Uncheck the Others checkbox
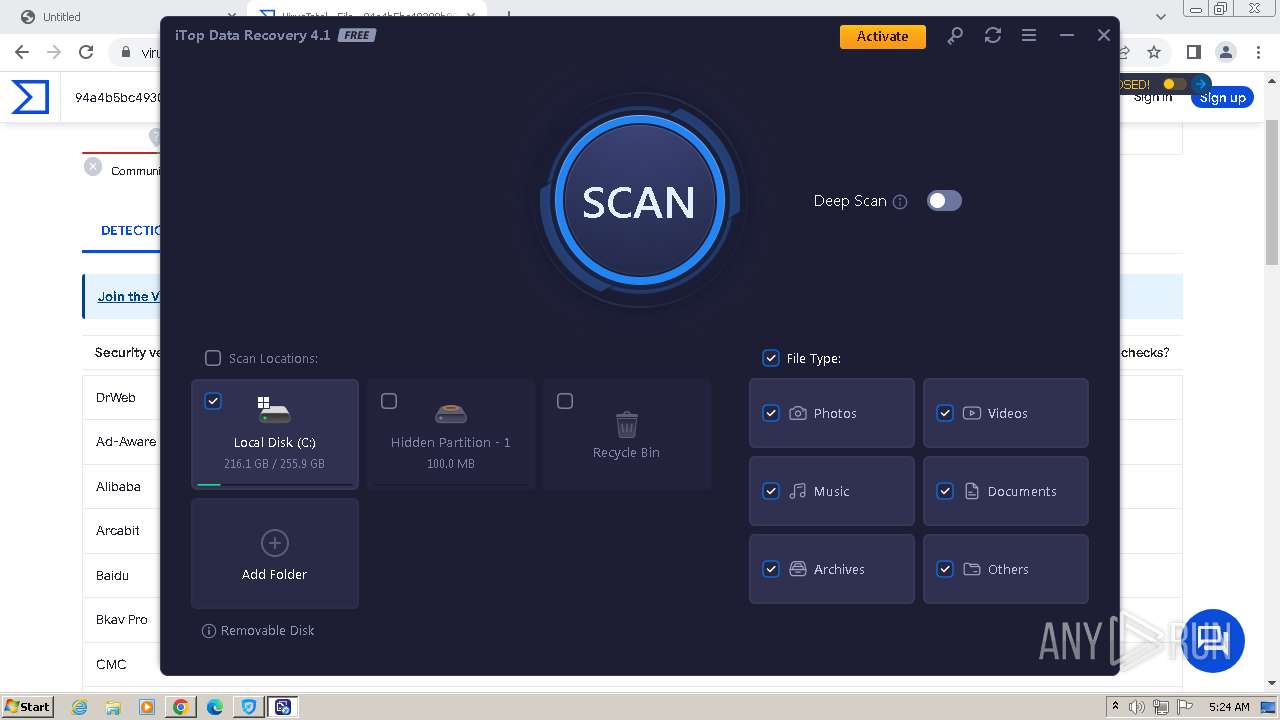This screenshot has height=720, width=1280. tap(945, 569)
